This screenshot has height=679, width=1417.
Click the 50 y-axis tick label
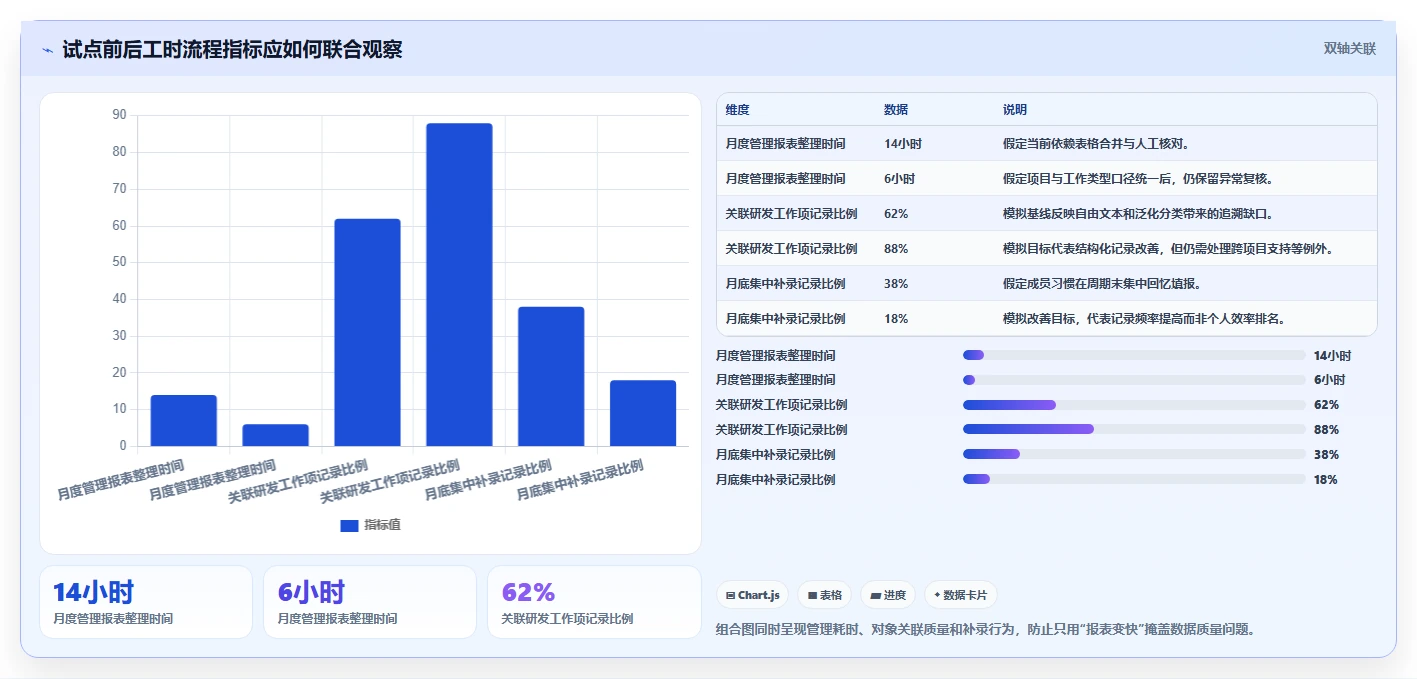pyautogui.click(x=120, y=262)
